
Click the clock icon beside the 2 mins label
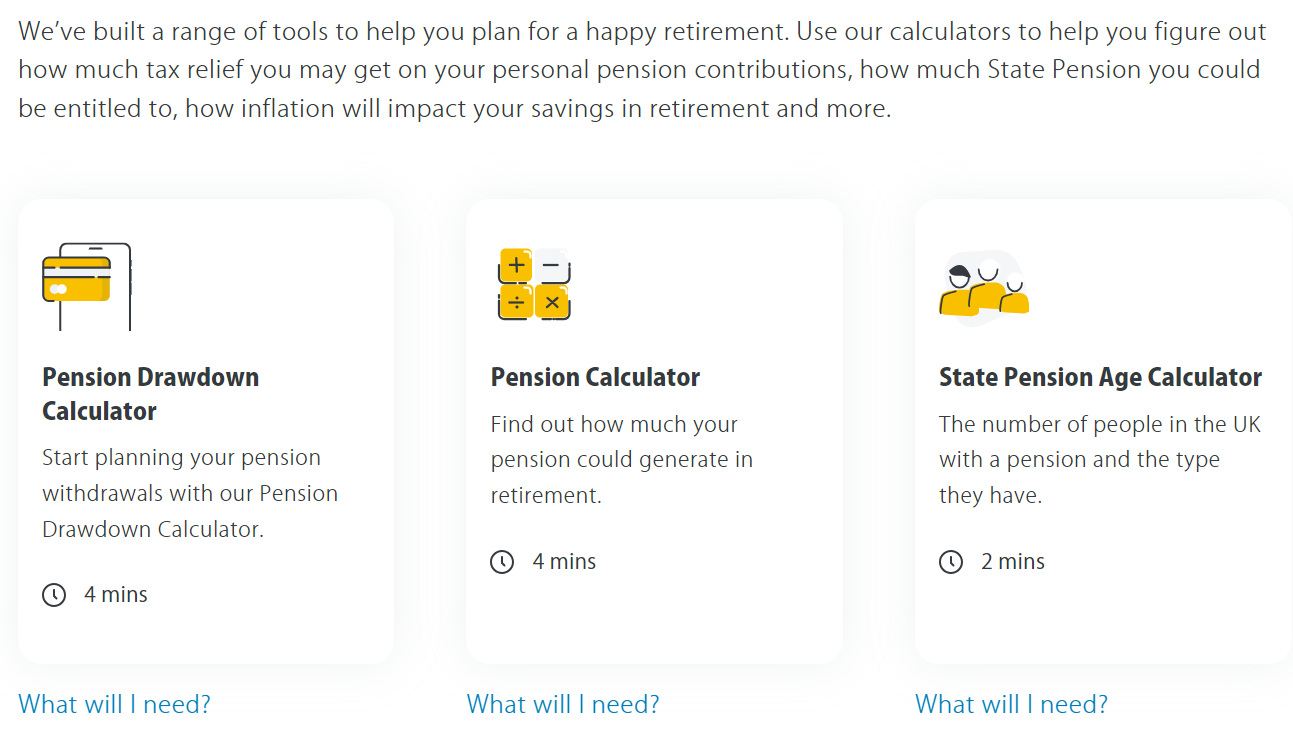[950, 561]
